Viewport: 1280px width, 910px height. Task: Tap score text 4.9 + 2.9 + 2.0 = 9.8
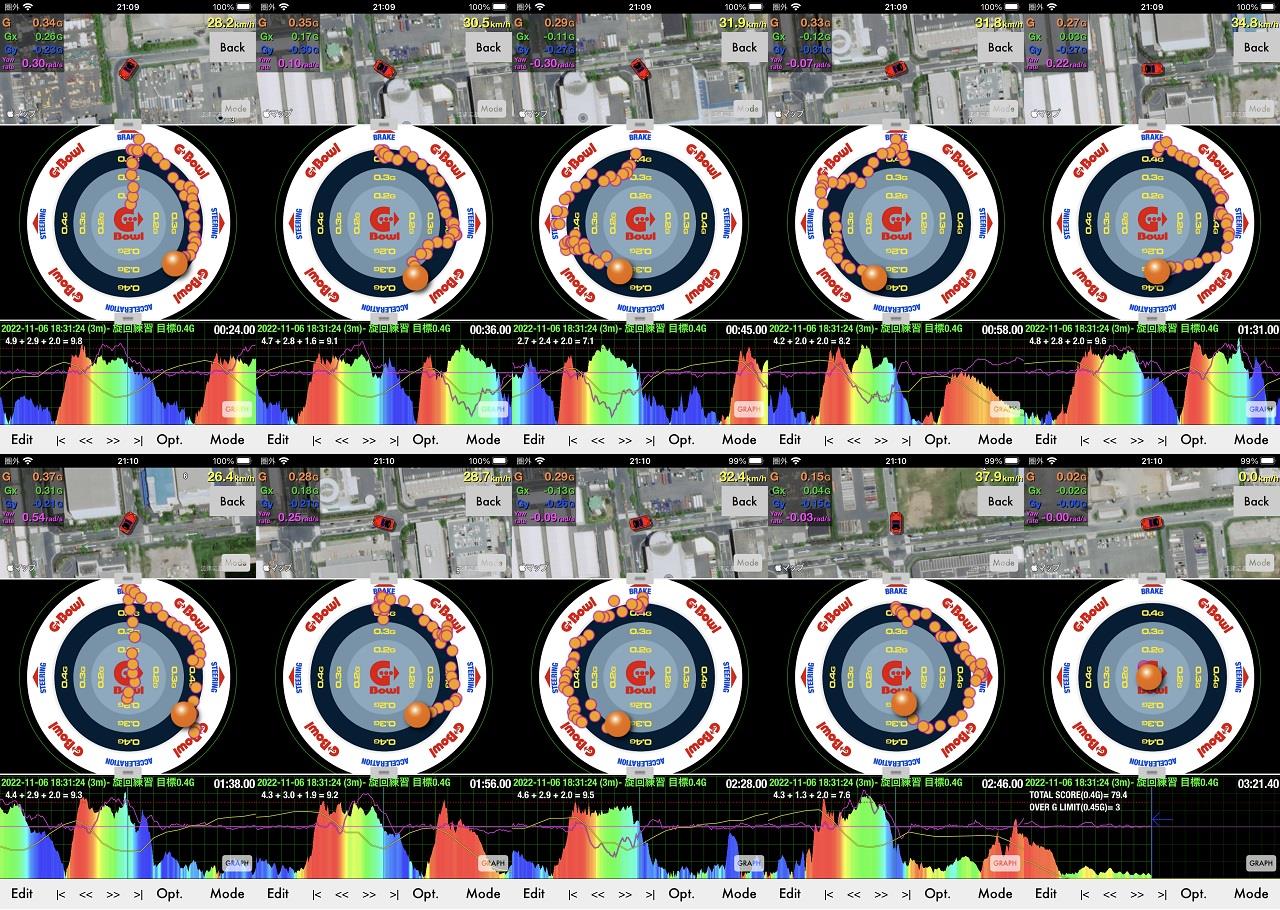coord(43,342)
